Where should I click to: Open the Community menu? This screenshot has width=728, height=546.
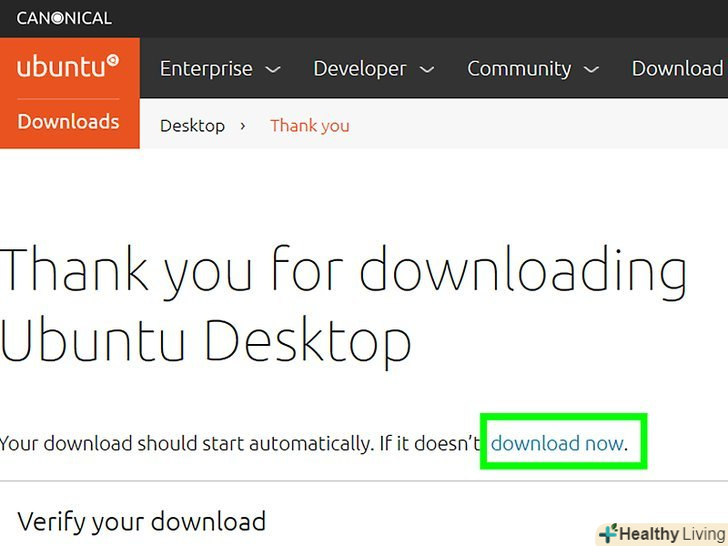click(x=518, y=68)
